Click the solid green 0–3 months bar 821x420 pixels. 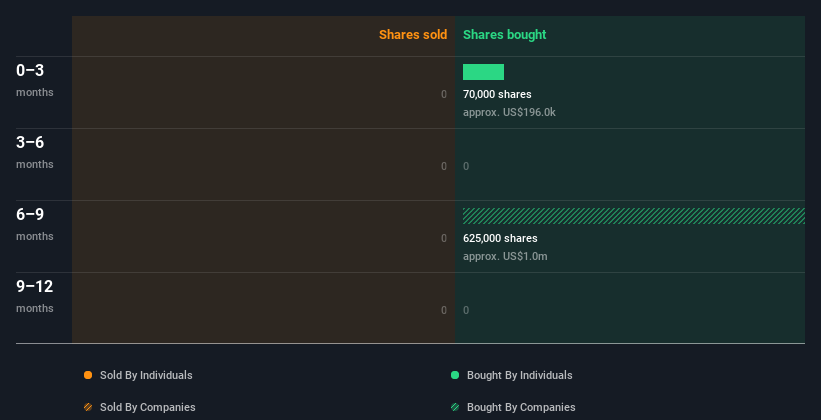point(483,72)
